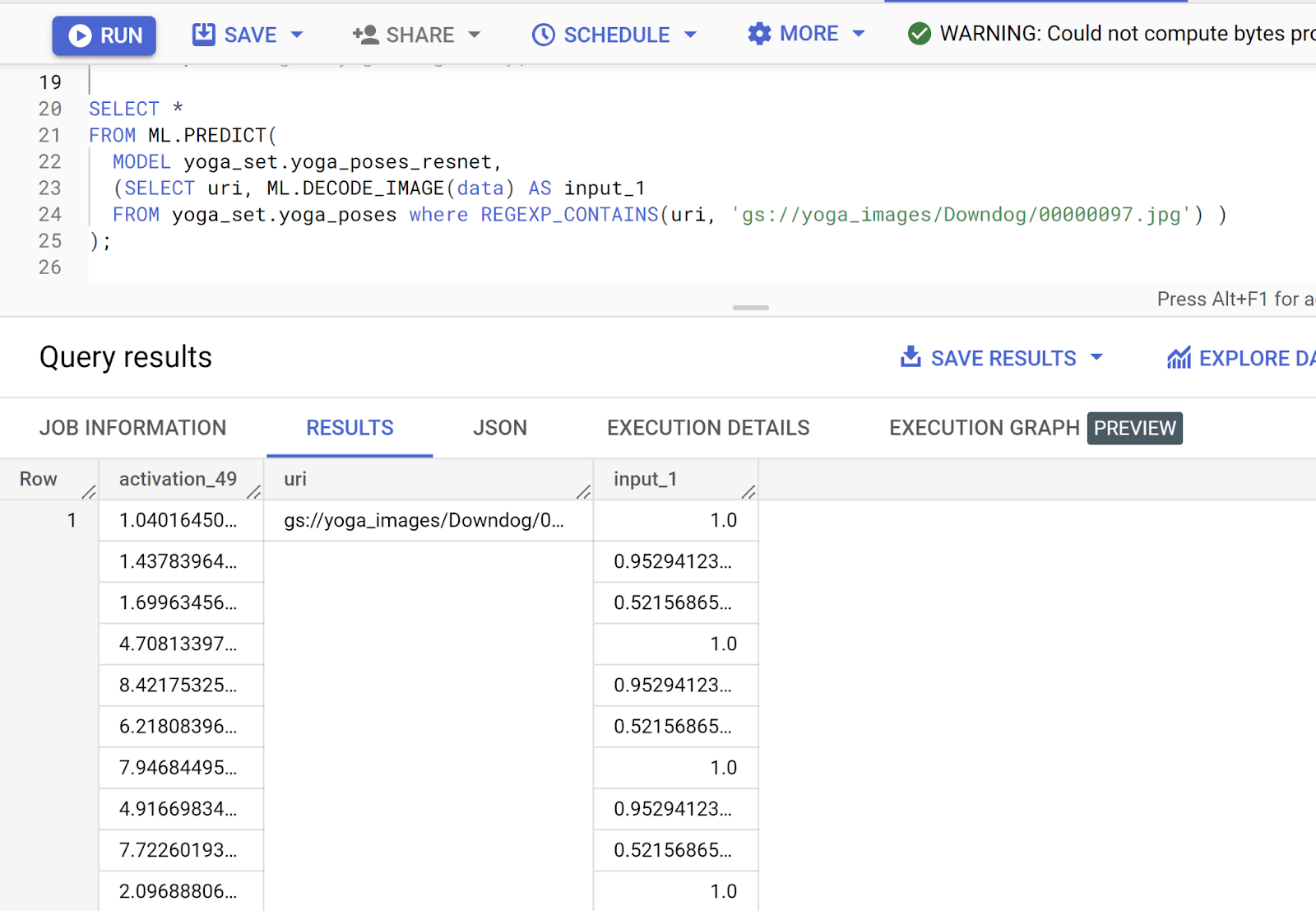Open the MORE options dropdown arrow

click(x=859, y=34)
